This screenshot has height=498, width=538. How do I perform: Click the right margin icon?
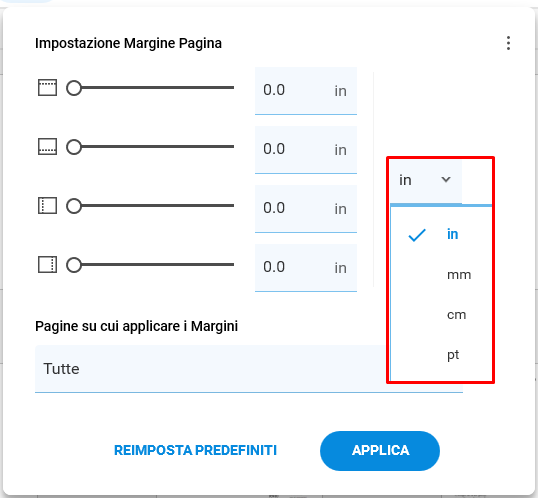[47, 265]
